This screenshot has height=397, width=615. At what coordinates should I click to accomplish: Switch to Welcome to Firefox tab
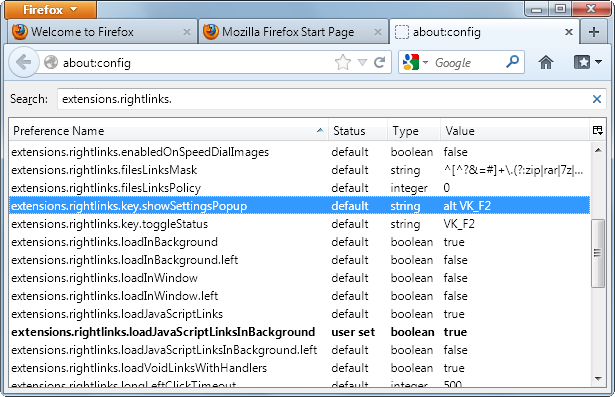[102, 31]
